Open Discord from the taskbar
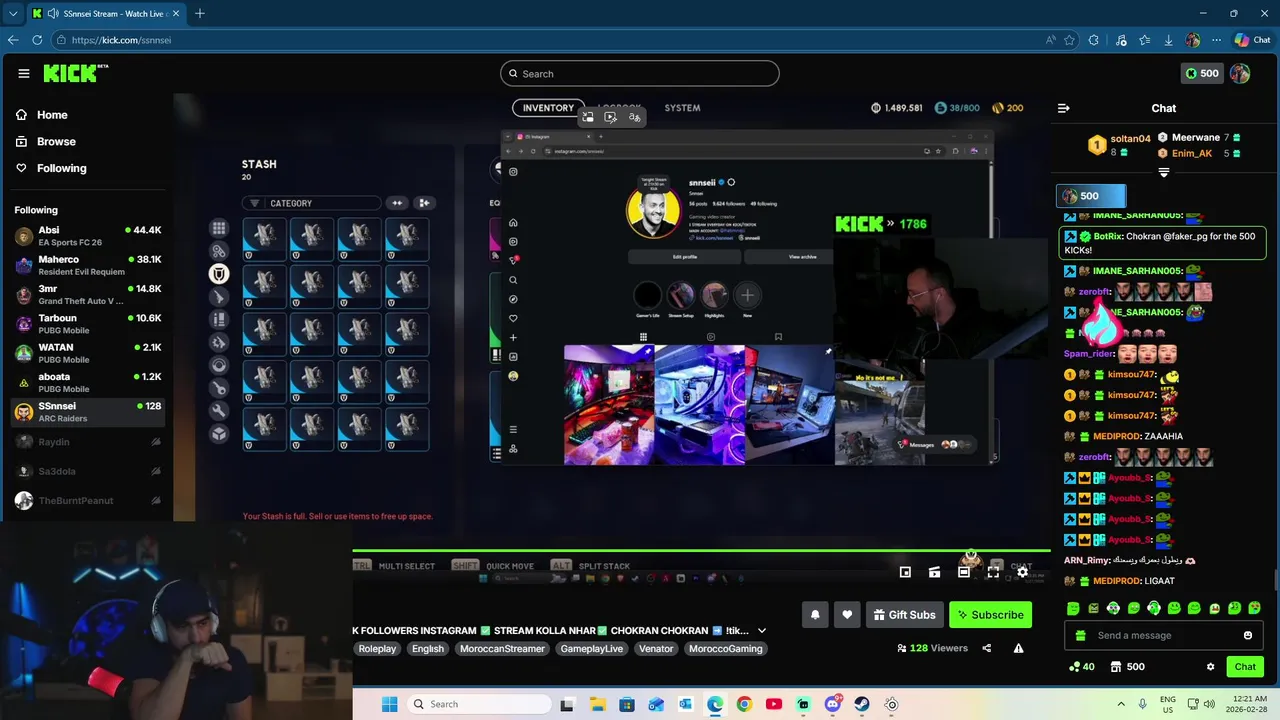 click(832, 704)
